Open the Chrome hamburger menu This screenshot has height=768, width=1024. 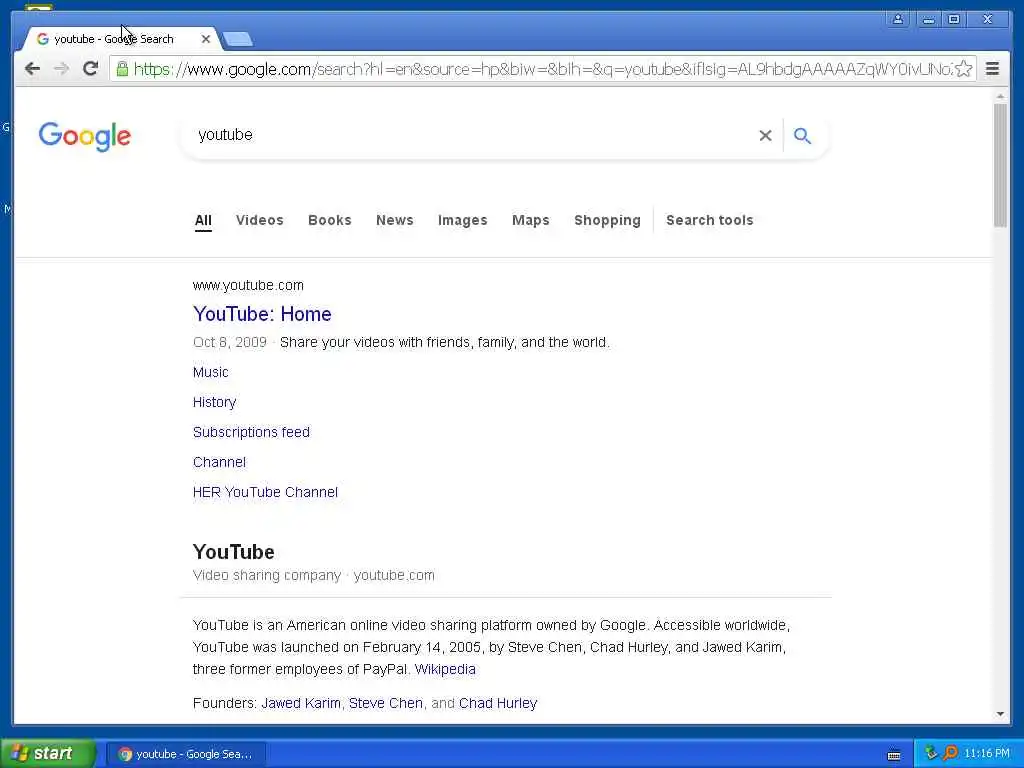(992, 69)
